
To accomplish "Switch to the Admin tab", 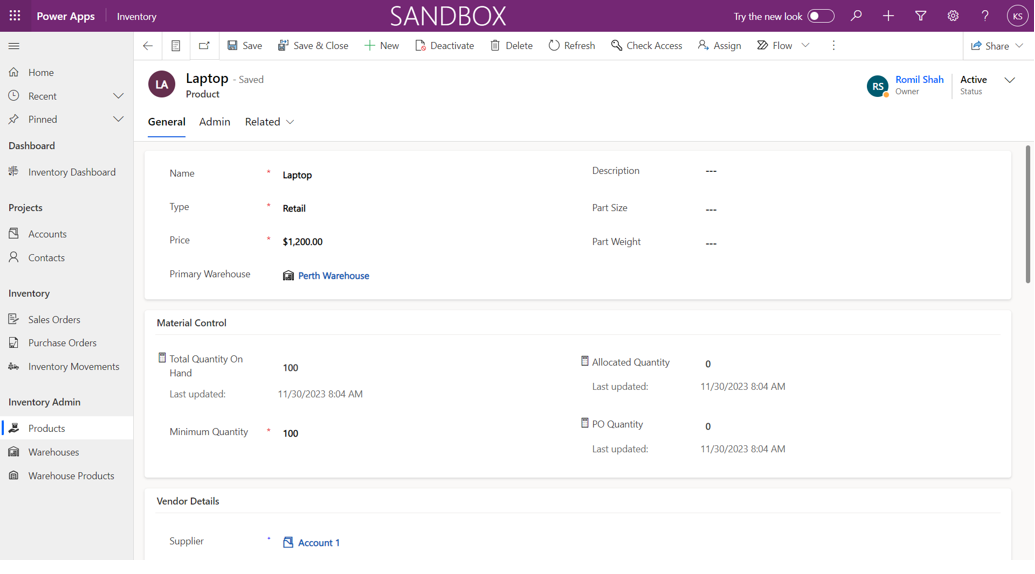I will tap(214, 122).
